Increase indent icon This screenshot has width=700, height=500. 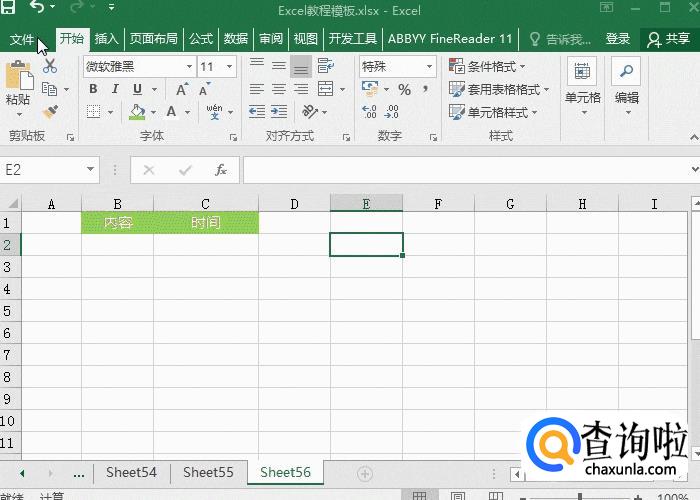pyautogui.click(x=279, y=112)
